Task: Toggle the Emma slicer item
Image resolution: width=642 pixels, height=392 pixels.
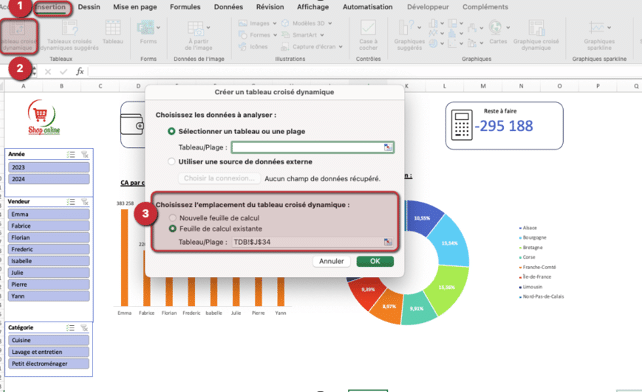Action: click(x=49, y=214)
